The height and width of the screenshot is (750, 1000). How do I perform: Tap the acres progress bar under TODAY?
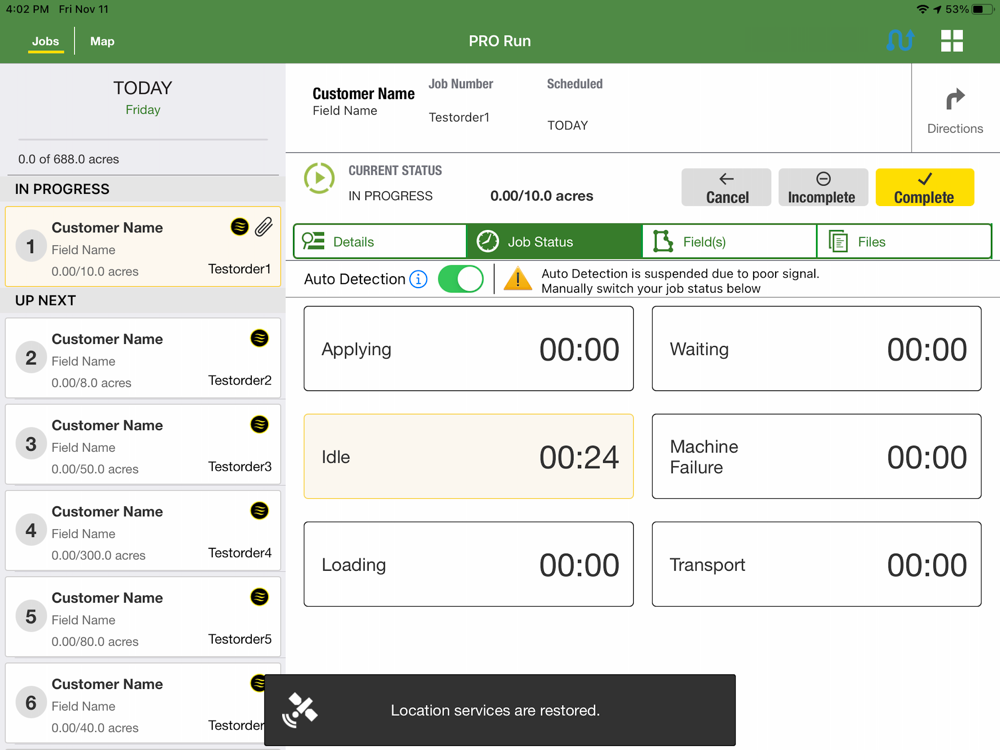[x=143, y=139]
